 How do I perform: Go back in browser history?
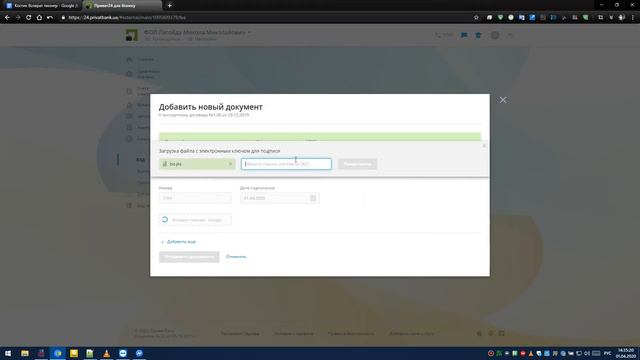tap(7, 18)
